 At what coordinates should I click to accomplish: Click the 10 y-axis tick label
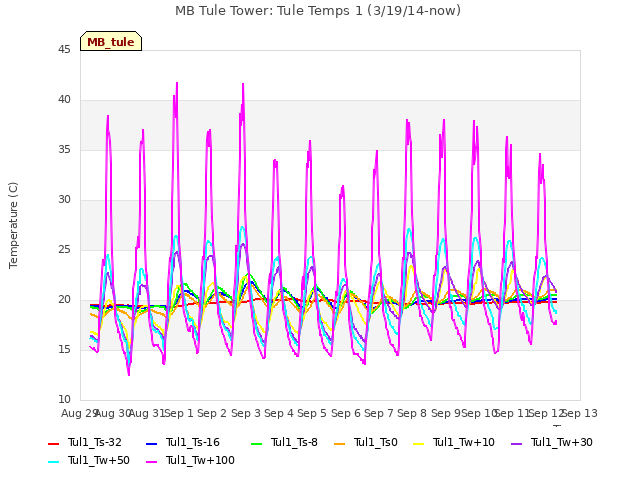click(64, 400)
